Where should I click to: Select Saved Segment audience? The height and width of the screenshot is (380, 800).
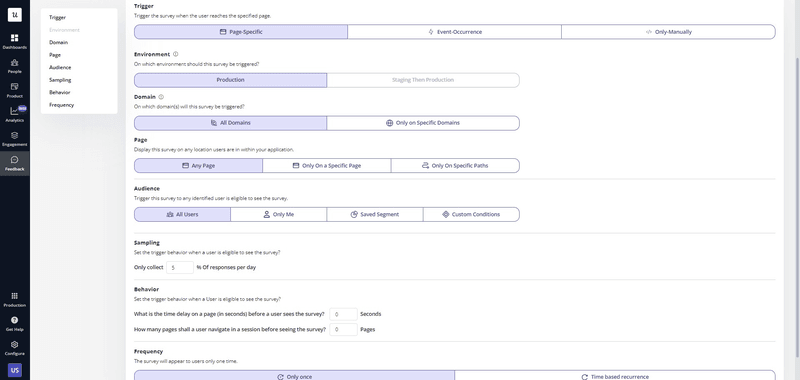[x=374, y=214]
